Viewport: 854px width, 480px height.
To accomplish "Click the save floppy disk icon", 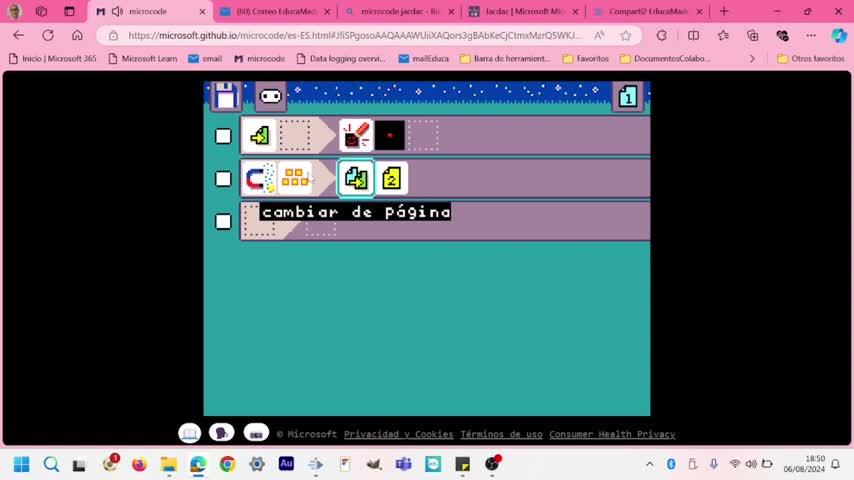I will [x=225, y=96].
